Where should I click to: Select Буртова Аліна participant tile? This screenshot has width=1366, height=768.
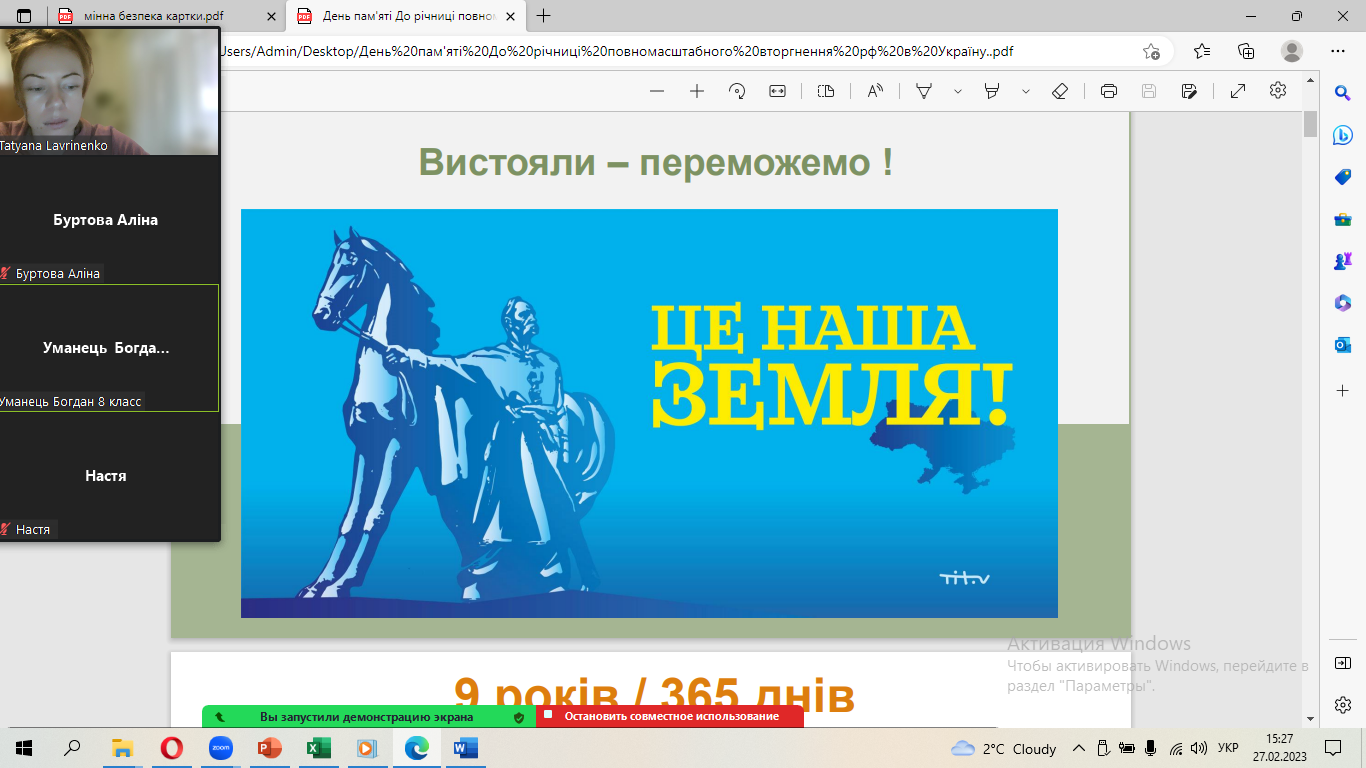(x=109, y=220)
